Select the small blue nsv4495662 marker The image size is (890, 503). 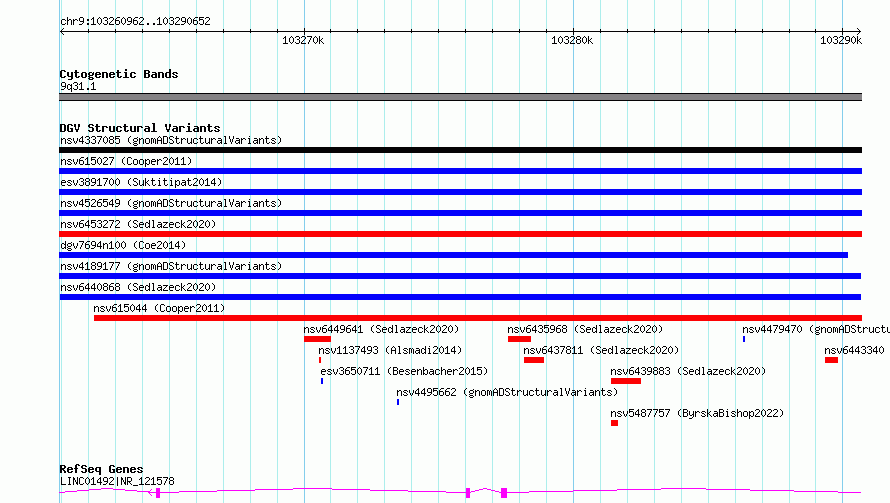[x=398, y=402]
